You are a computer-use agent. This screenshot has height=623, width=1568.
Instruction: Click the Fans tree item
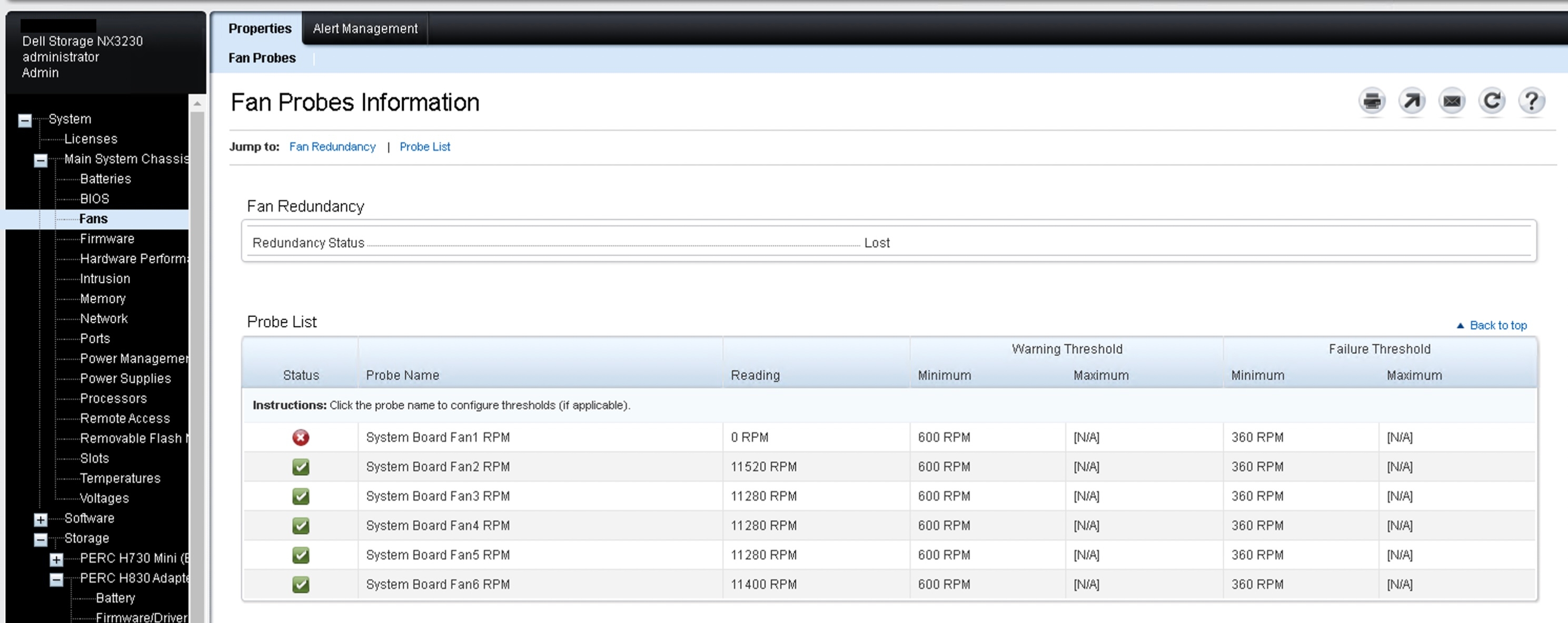92,218
